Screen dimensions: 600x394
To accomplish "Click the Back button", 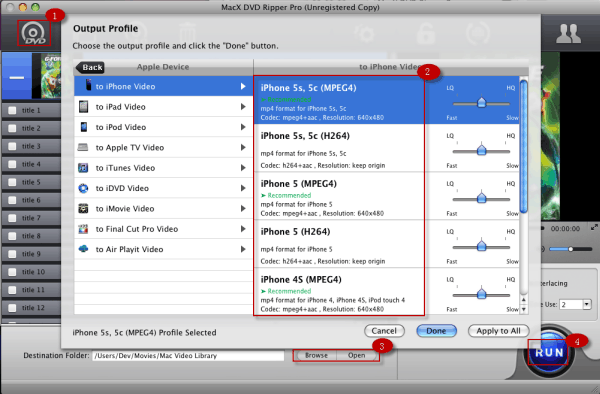I will 90,67.
